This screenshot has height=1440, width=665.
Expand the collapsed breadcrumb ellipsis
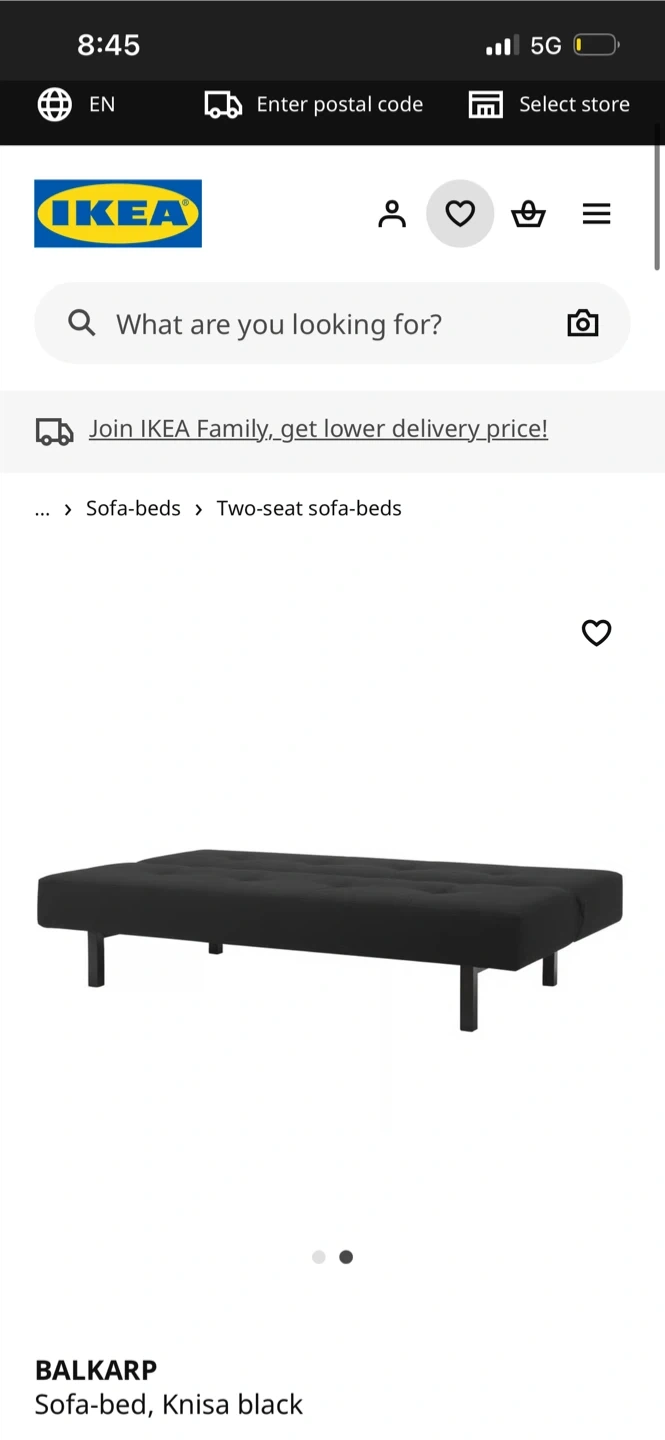click(x=42, y=508)
